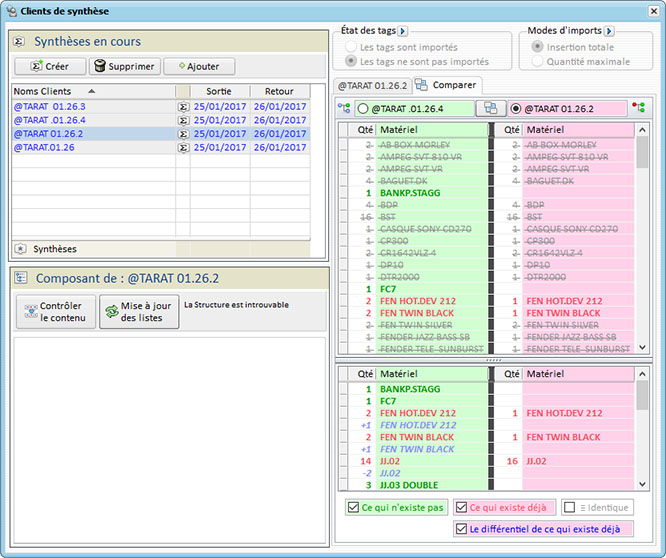Click the Contrôler le contenu button

[55, 312]
